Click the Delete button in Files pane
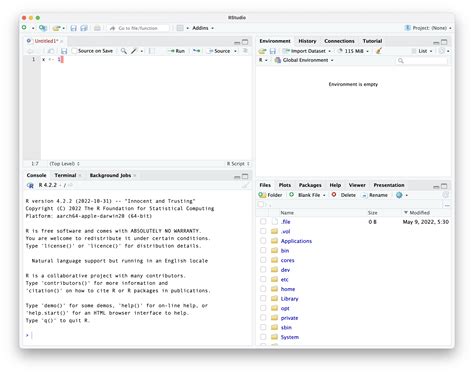The width and height of the screenshot is (474, 374). pyautogui.click(x=343, y=195)
